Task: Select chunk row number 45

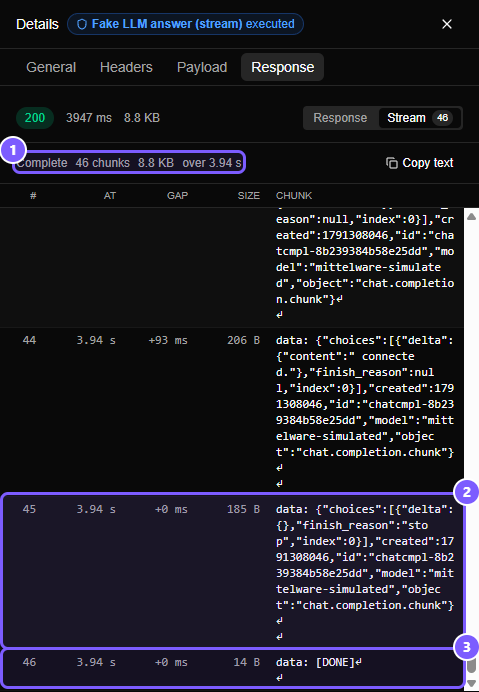Action: pos(232,570)
